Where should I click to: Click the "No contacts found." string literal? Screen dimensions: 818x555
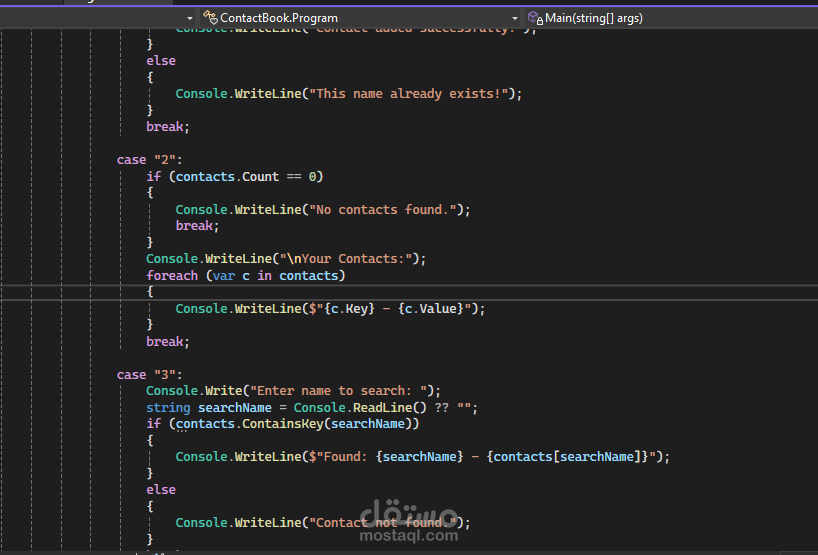click(x=383, y=210)
